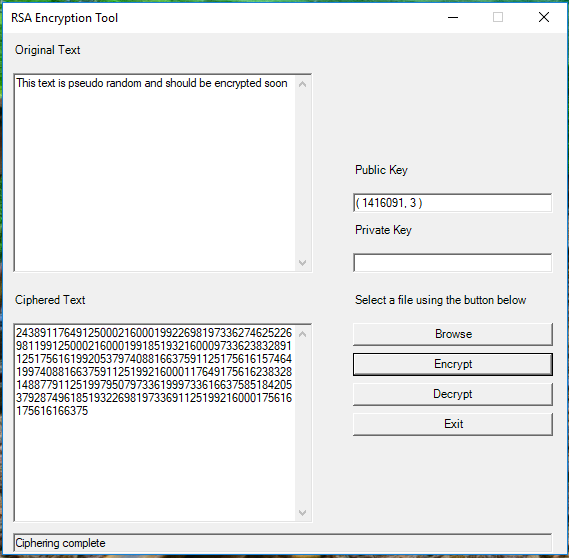569x558 pixels.
Task: Close the window with the X icon
Action: click(x=544, y=17)
